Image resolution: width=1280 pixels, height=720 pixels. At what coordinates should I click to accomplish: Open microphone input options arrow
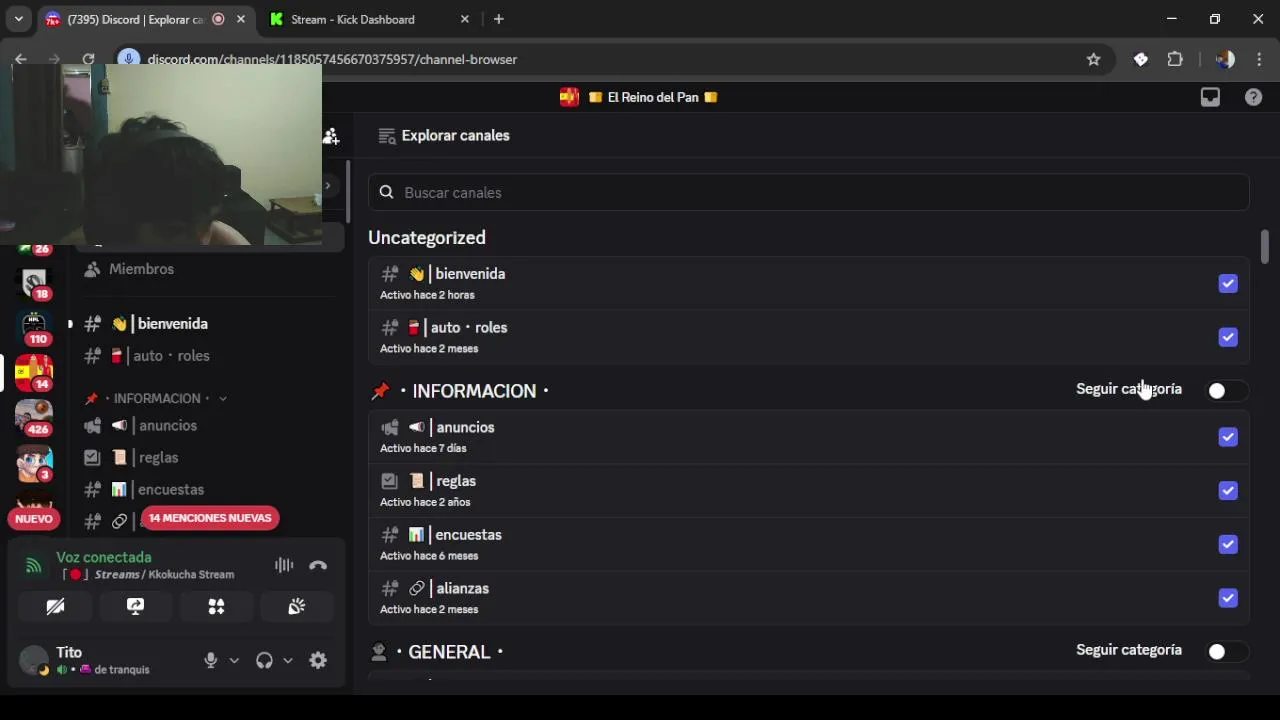coord(234,660)
